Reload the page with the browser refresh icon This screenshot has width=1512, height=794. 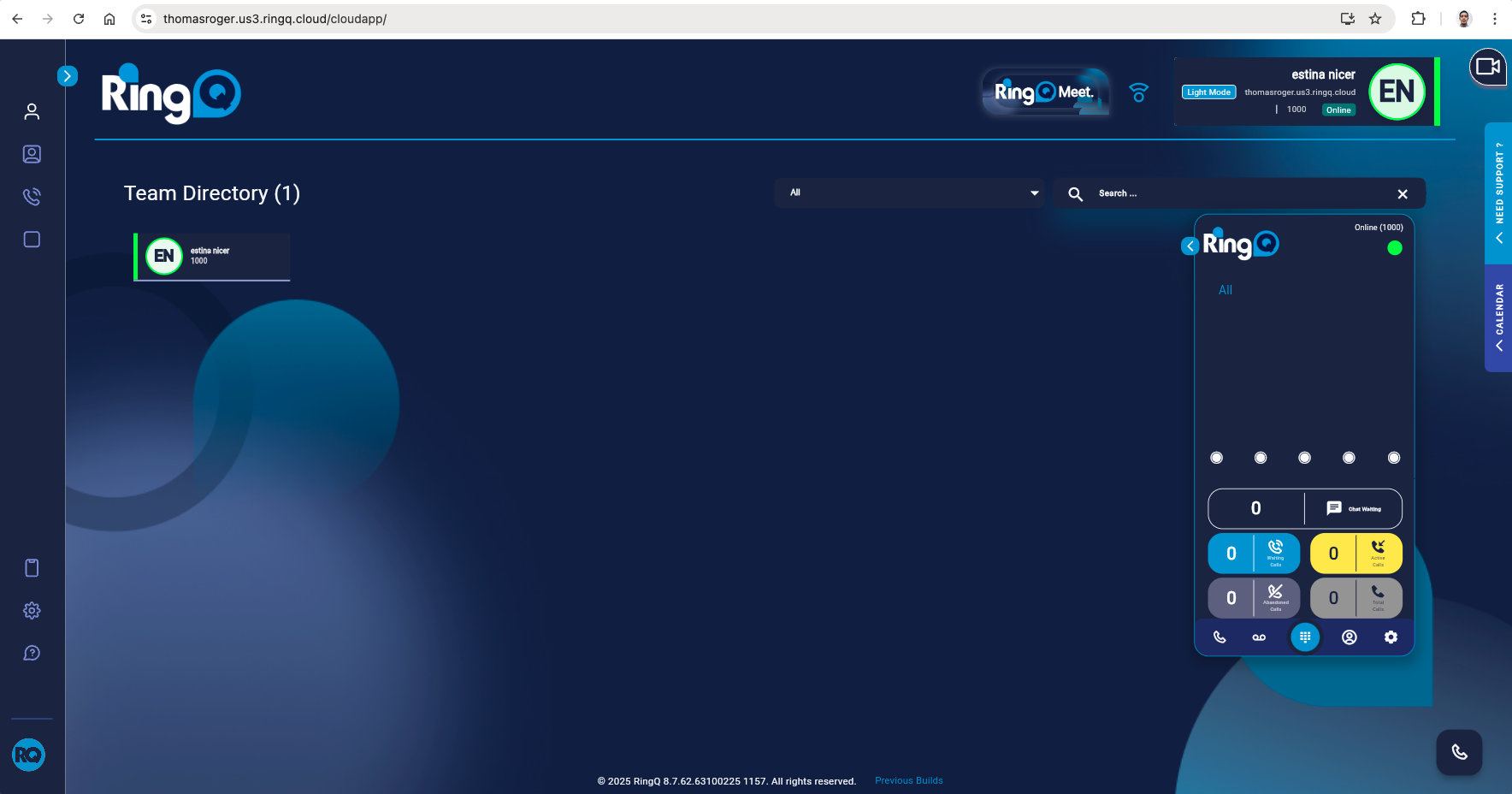[79, 19]
